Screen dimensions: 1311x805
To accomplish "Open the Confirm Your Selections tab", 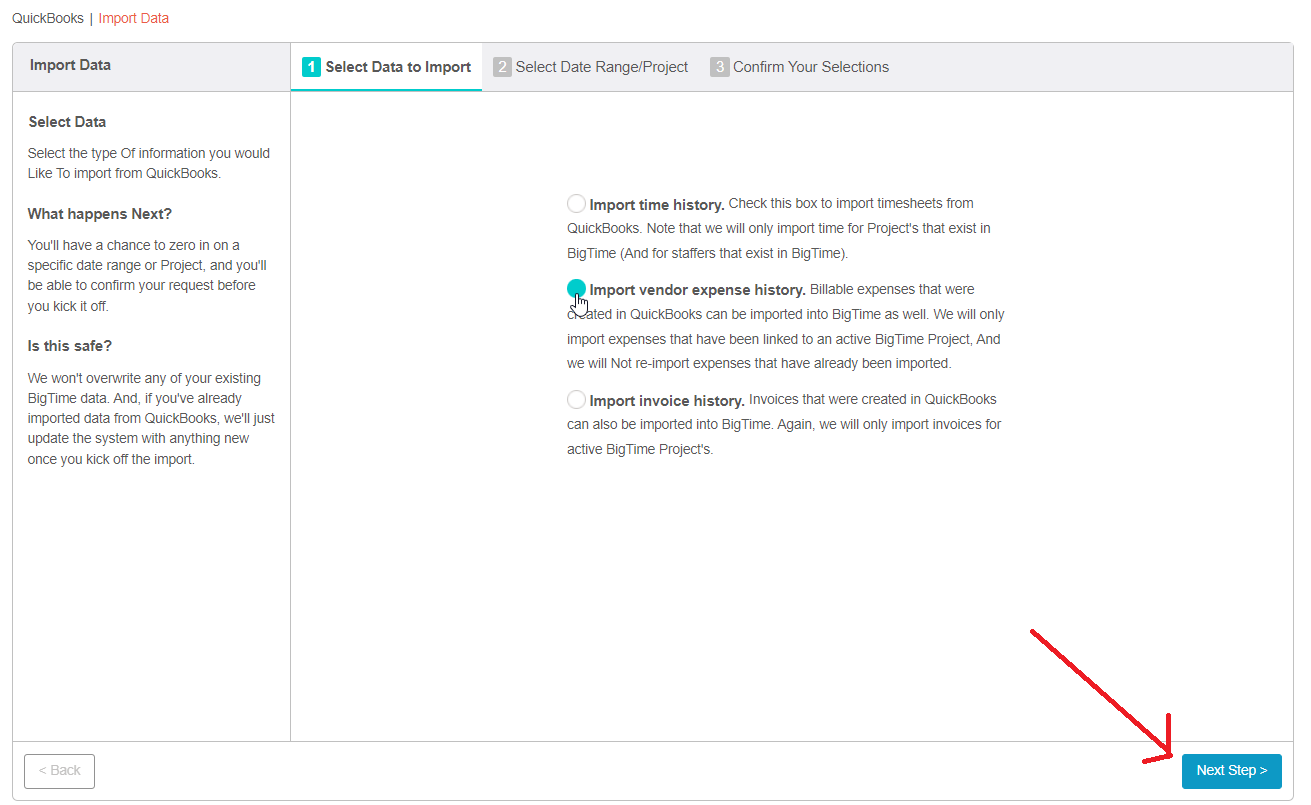I will click(x=799, y=67).
